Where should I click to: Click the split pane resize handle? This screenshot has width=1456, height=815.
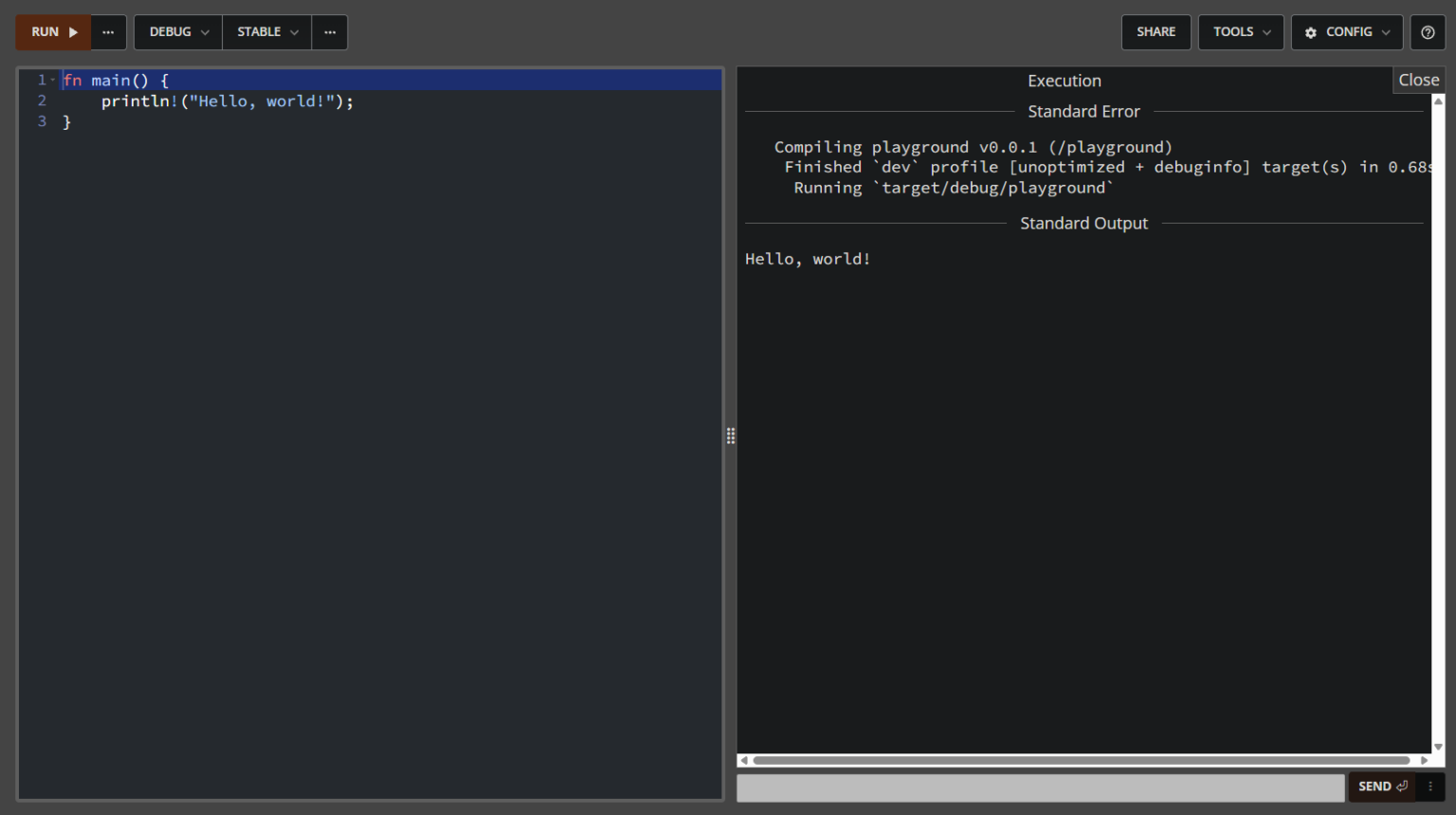[x=731, y=436]
